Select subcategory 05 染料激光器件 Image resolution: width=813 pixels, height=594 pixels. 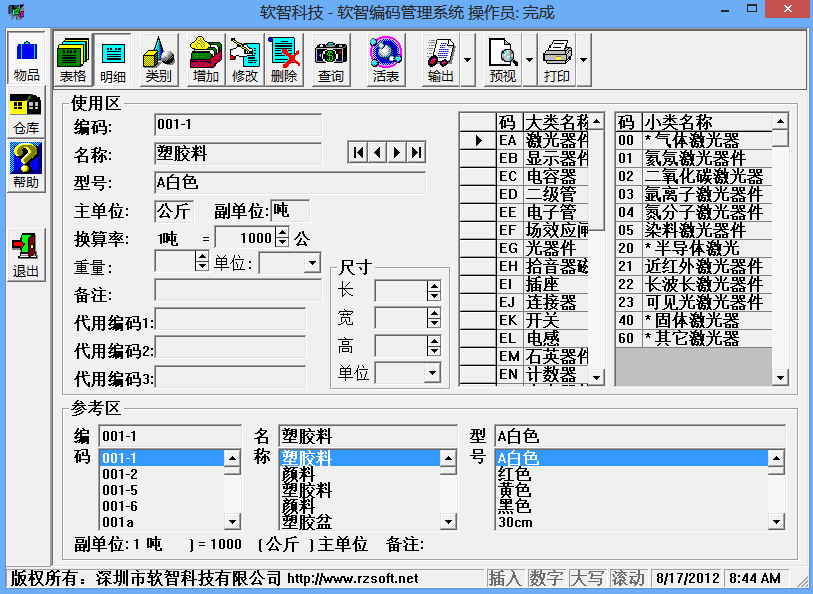pos(694,230)
